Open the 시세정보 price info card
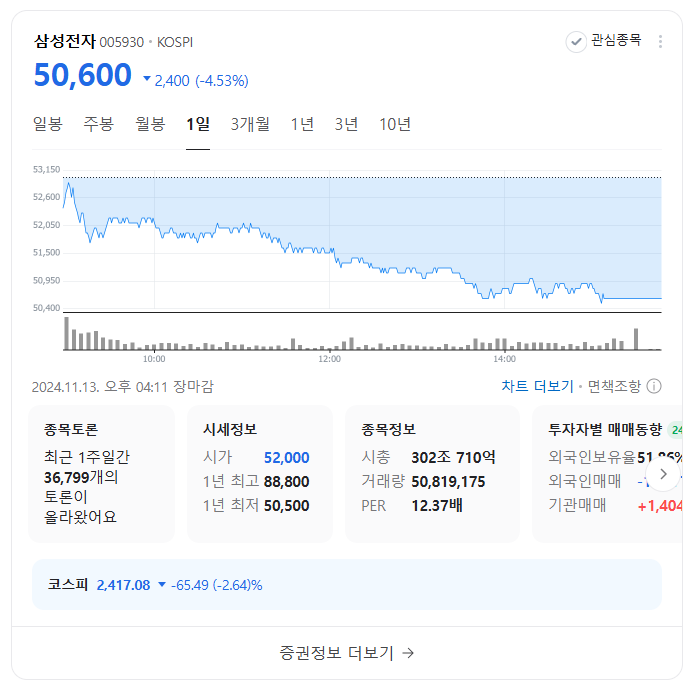This screenshot has height=688, width=691. pyautogui.click(x=260, y=474)
